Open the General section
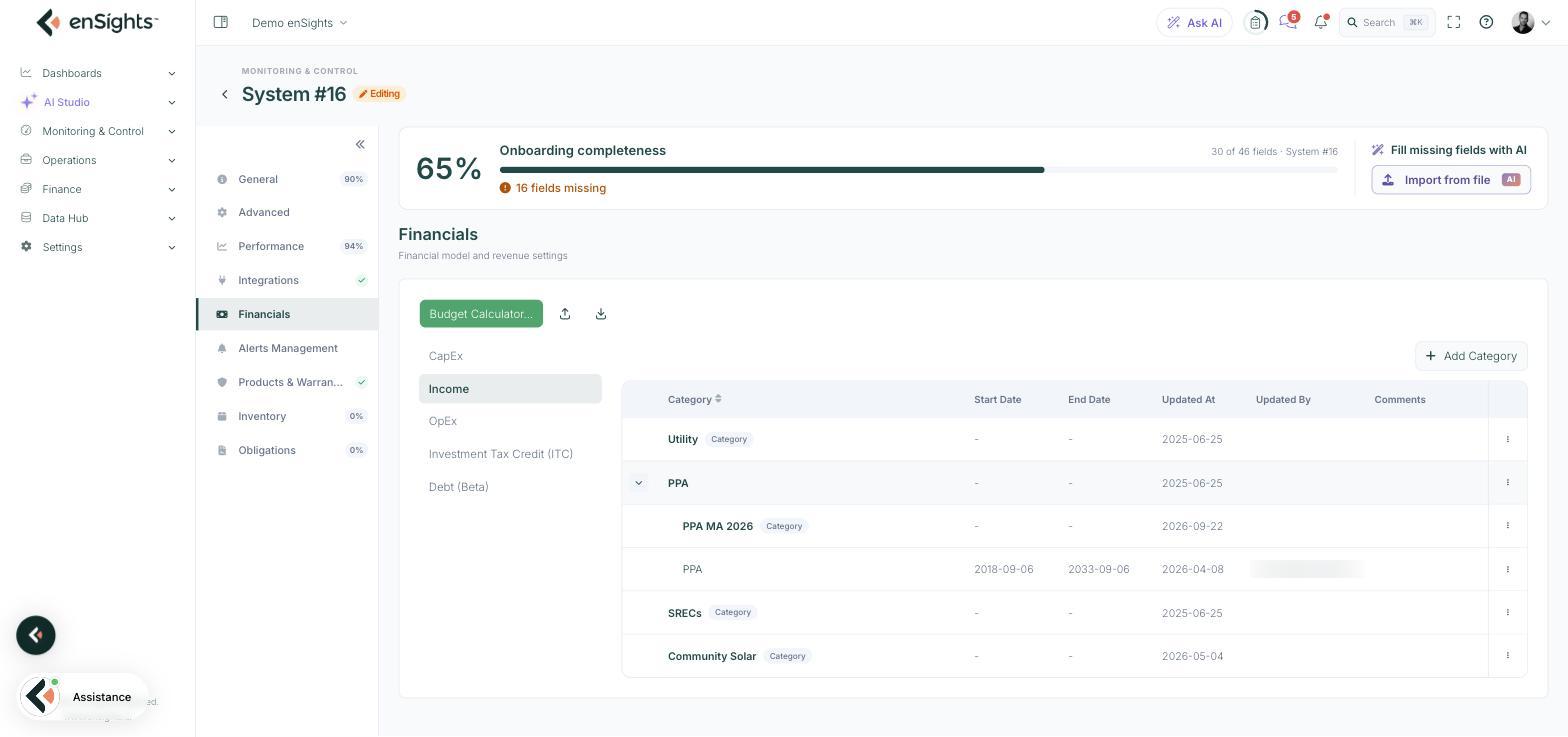Viewport: 1568px width, 737px height. click(288, 179)
